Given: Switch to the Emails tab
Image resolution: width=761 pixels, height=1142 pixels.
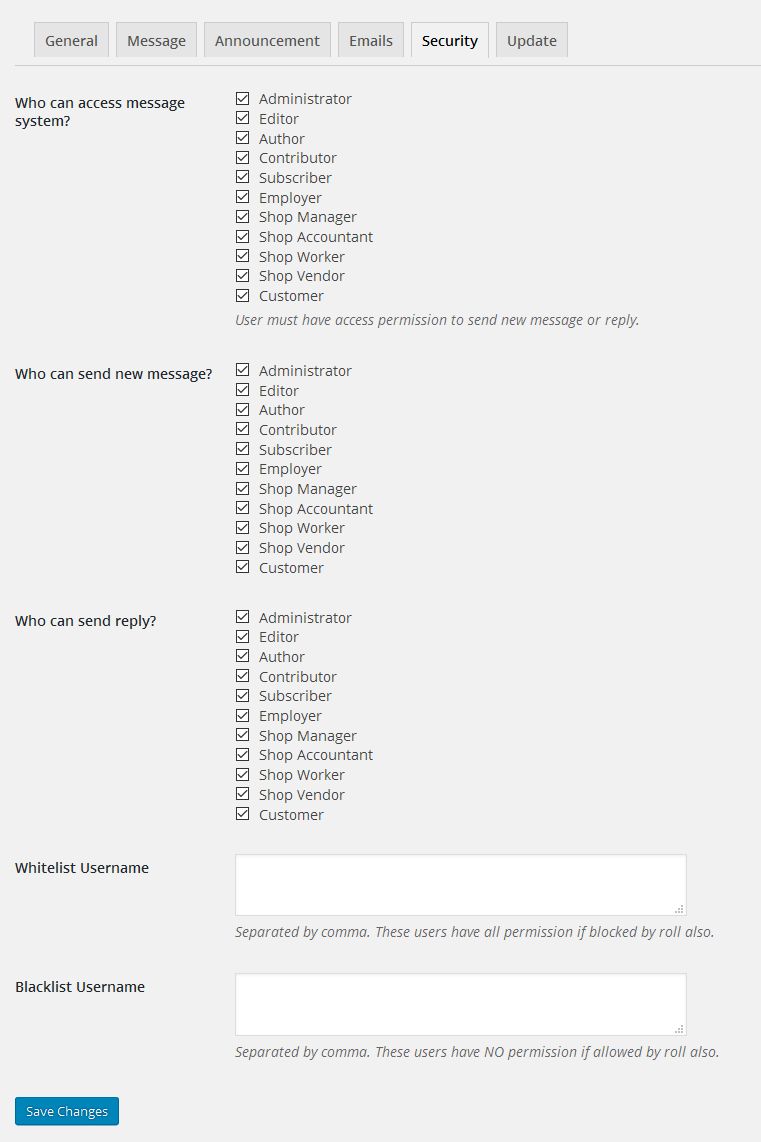Looking at the screenshot, I should tap(370, 40).
